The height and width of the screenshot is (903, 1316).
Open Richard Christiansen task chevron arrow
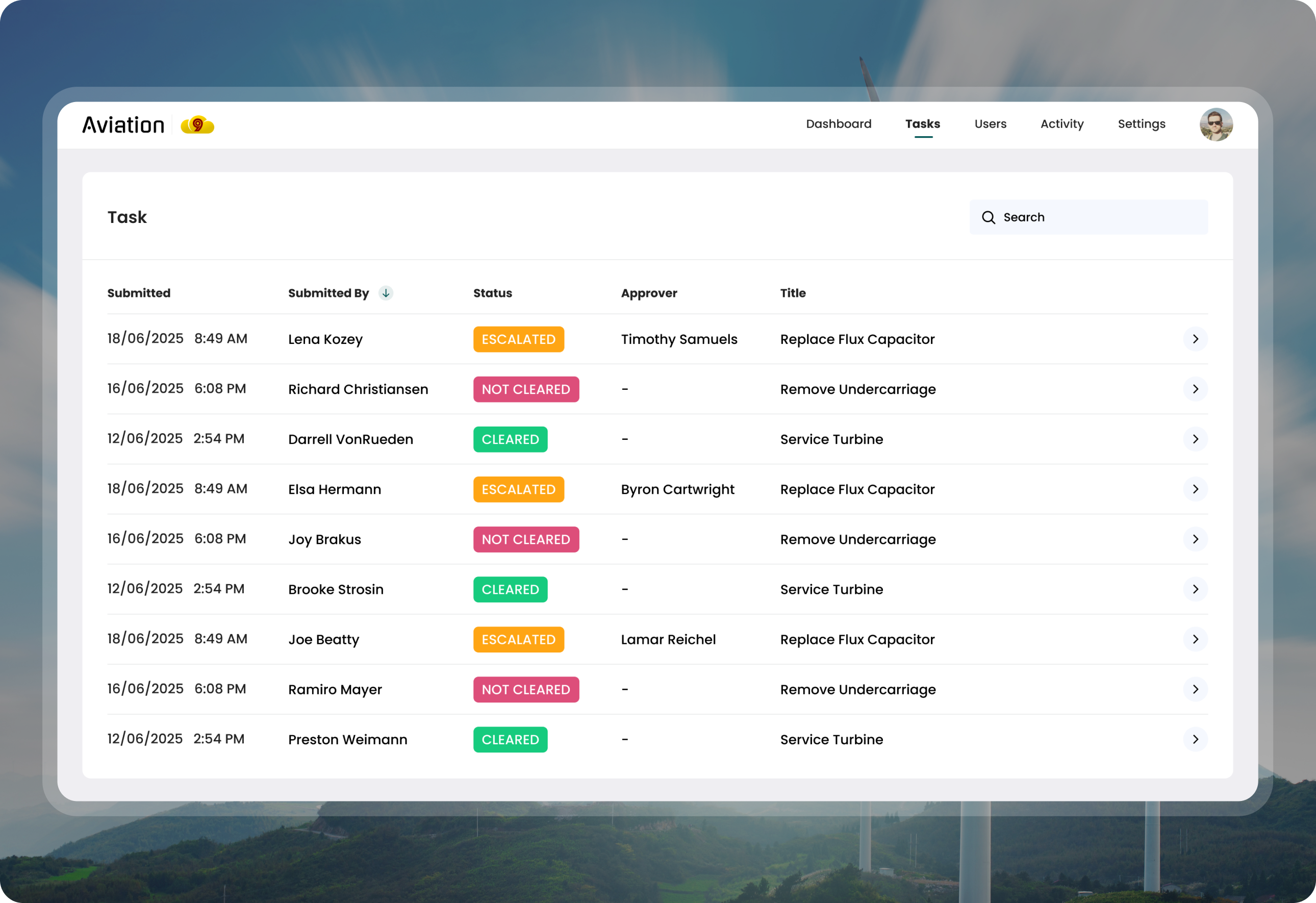click(1195, 389)
